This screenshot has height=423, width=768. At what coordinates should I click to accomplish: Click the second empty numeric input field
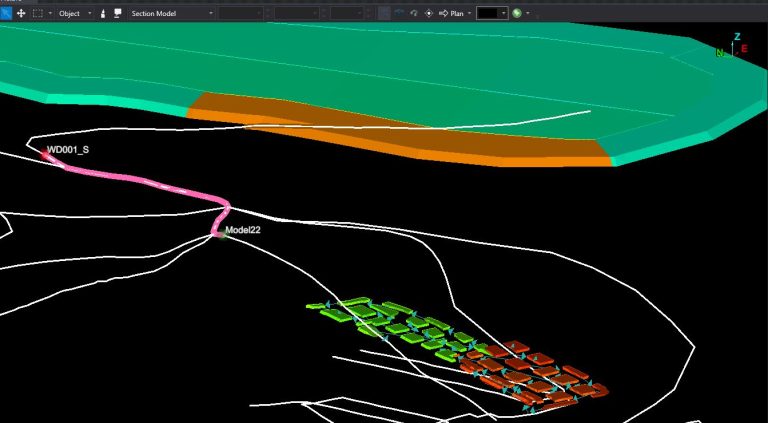(296, 13)
